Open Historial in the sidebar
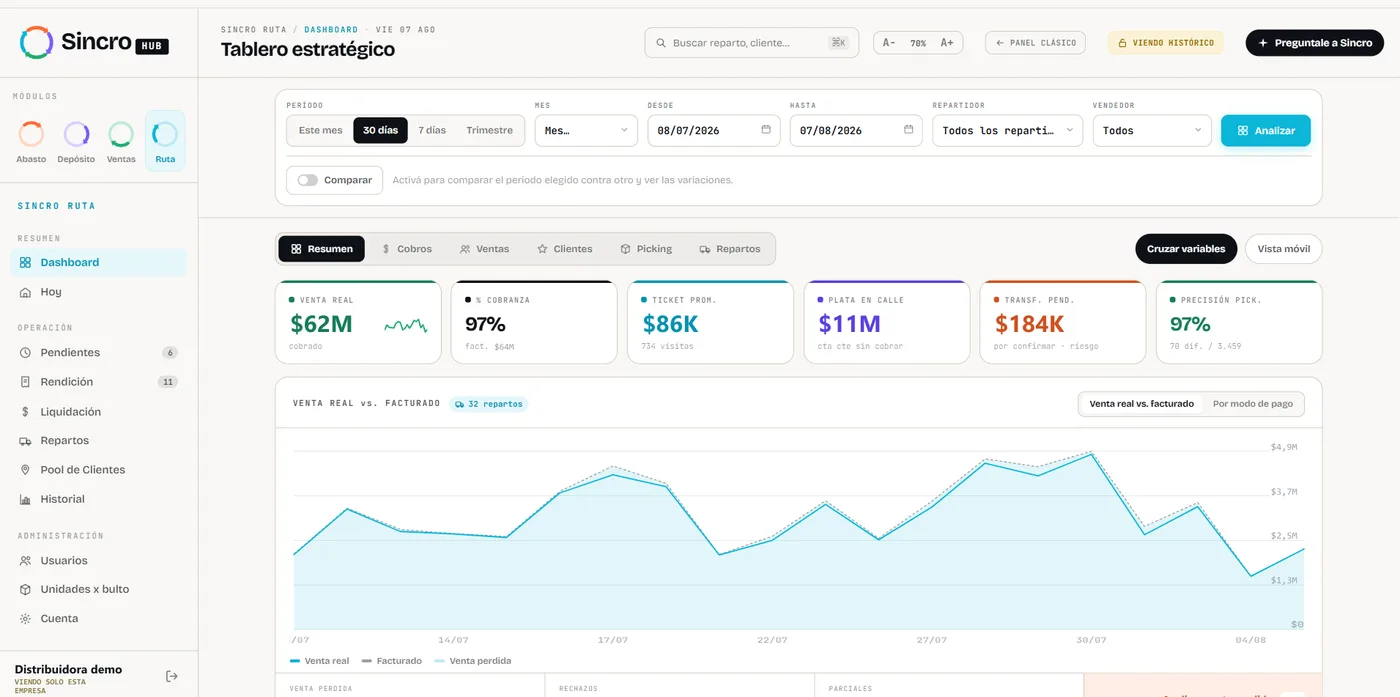 click(x=98, y=499)
